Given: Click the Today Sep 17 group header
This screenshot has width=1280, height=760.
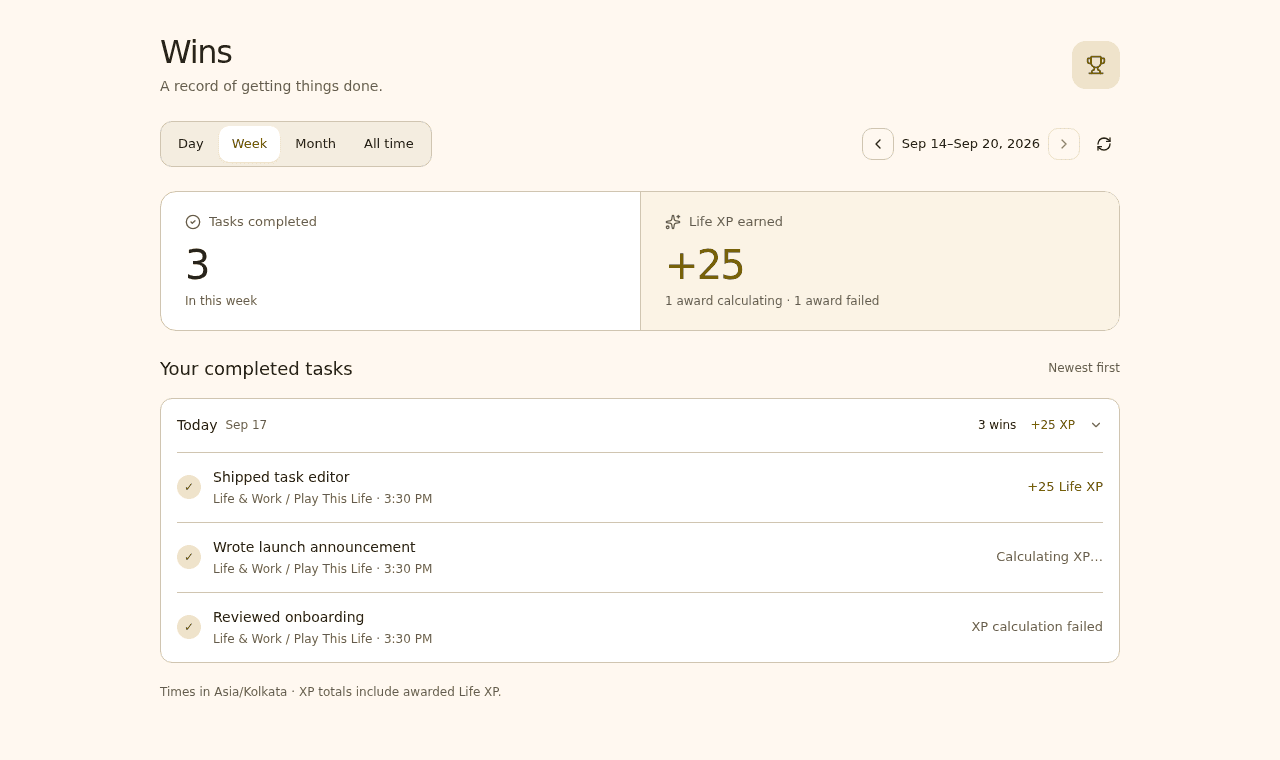Looking at the screenshot, I should click(x=640, y=425).
